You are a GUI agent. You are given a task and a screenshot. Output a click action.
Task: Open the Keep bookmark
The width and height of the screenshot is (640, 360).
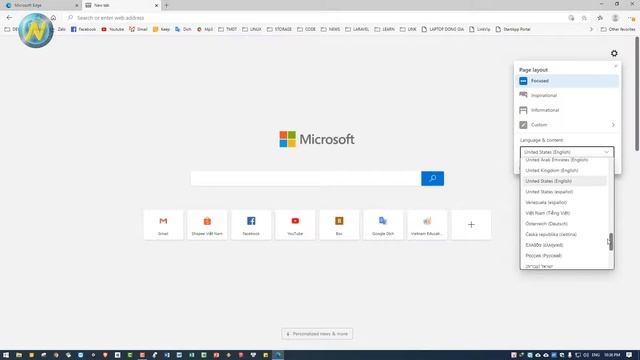(x=161, y=29)
